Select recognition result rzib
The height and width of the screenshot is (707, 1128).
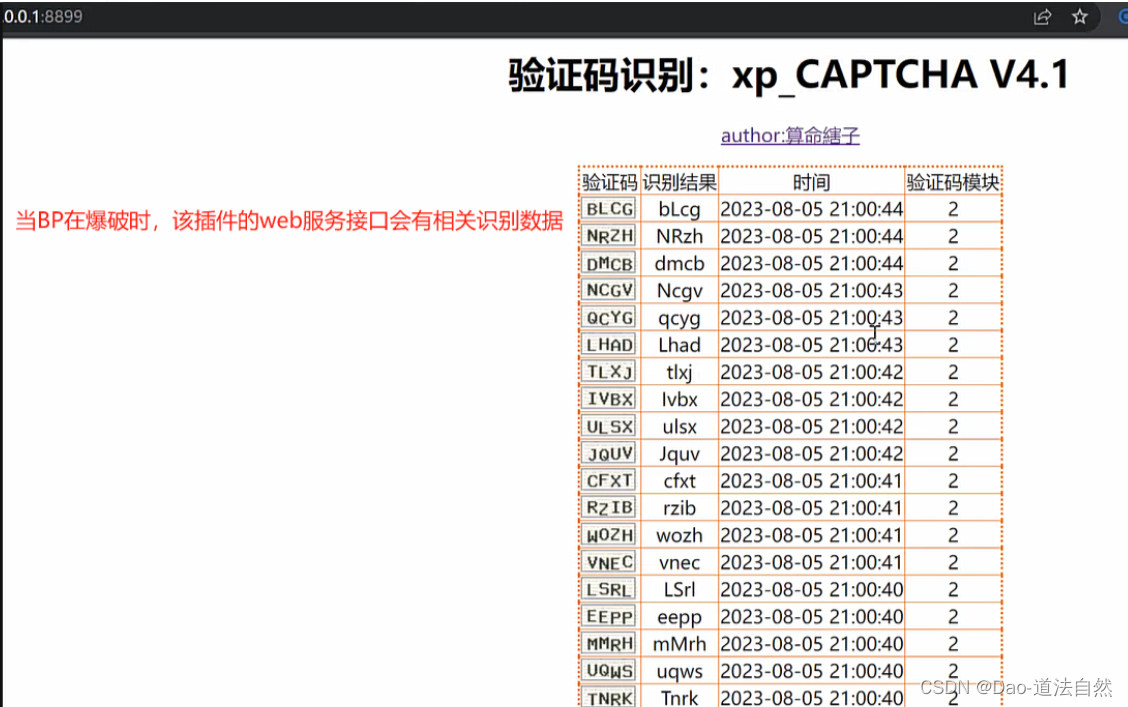(x=679, y=508)
